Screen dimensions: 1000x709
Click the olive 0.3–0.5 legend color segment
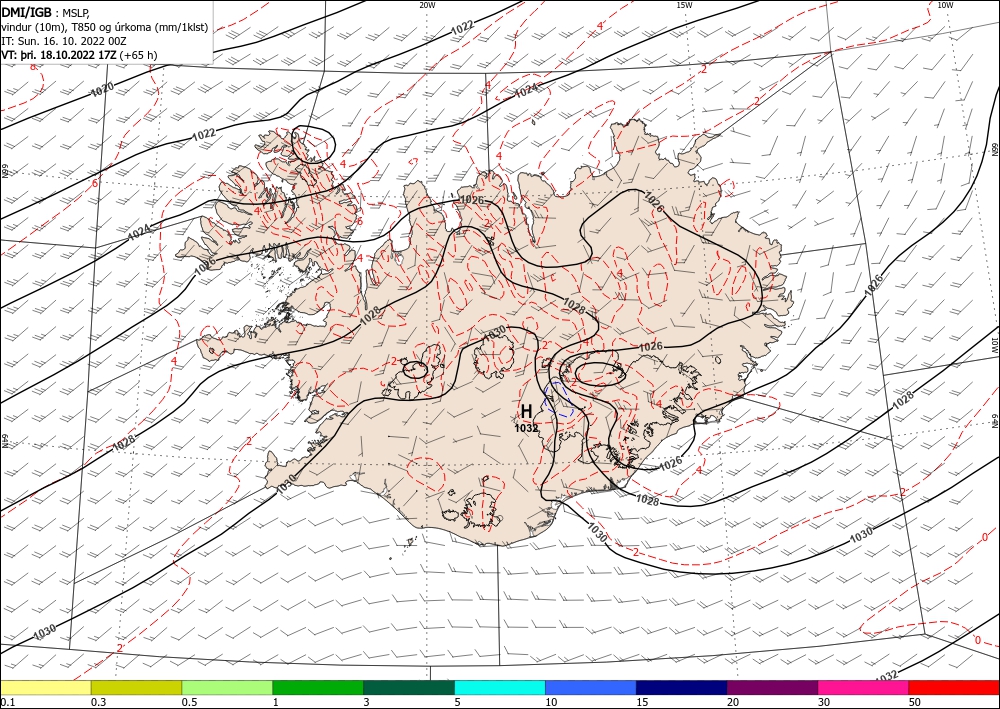click(136, 687)
